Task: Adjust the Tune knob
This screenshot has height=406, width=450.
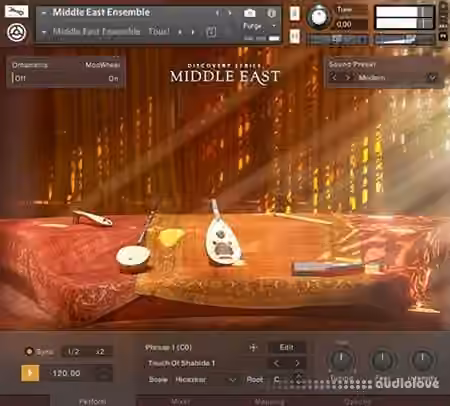Action: pos(318,16)
